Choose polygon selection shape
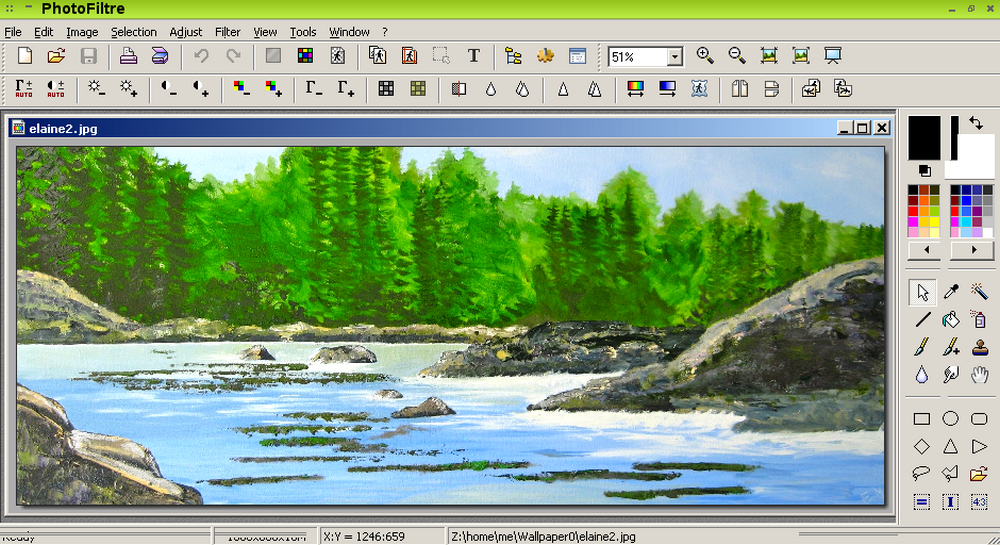The height and width of the screenshot is (545, 1000). click(951, 474)
